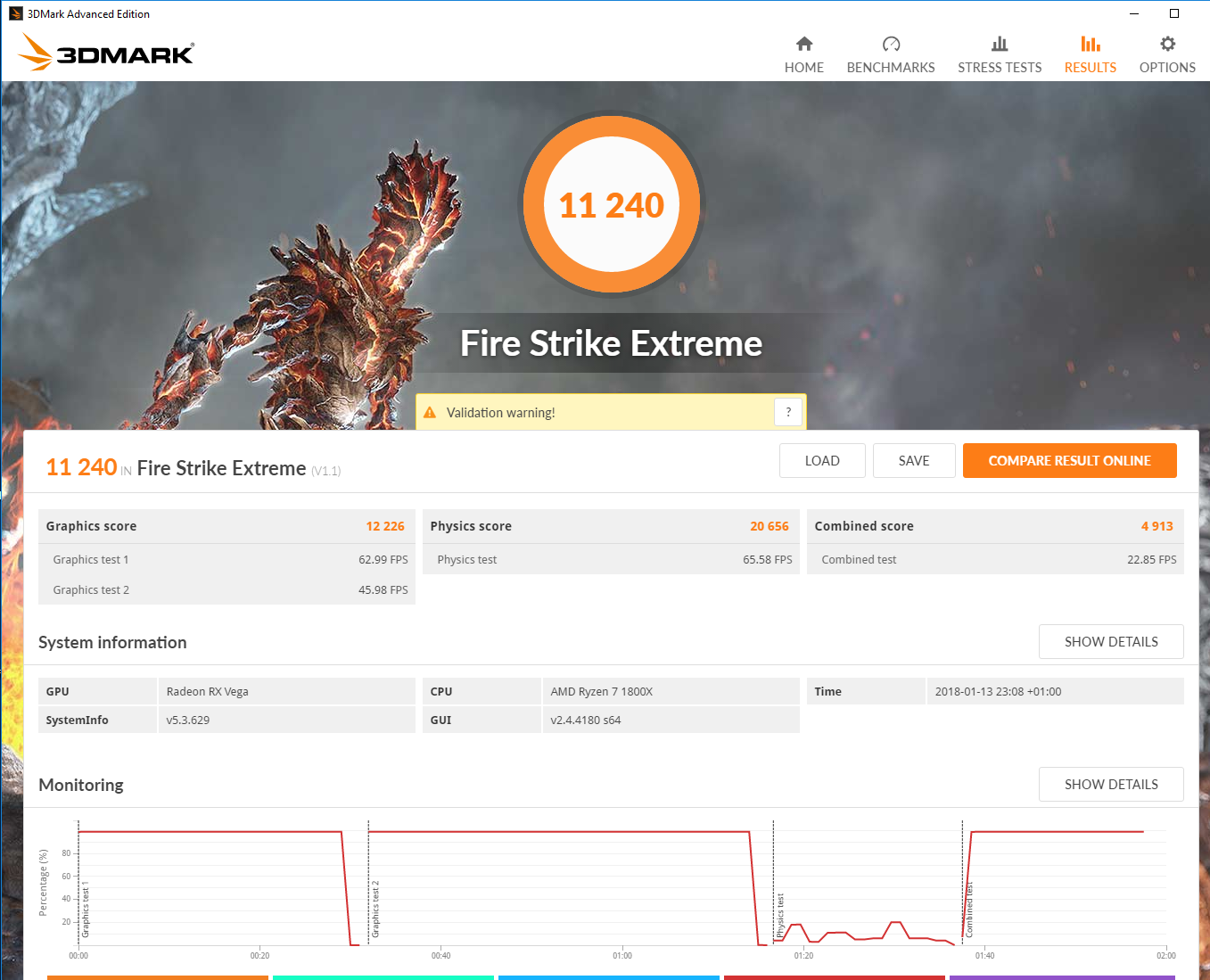Click the Stress Tests bar chart icon
1210x980 pixels.
point(1000,44)
